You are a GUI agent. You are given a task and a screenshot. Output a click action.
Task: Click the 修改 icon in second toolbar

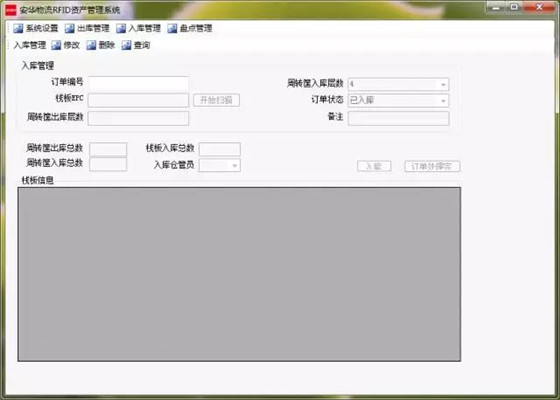pos(56,45)
